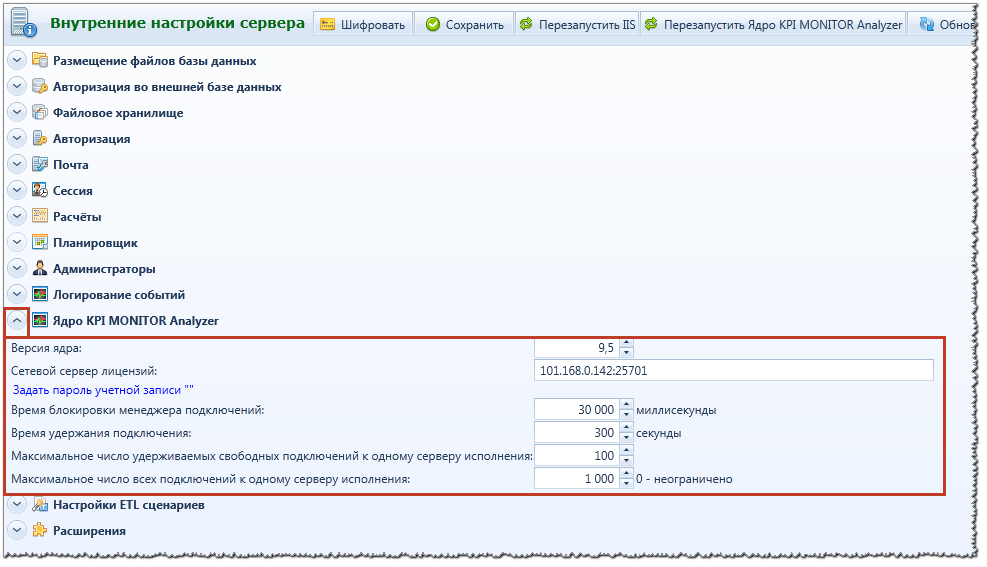Viewport: 987px width, 567px height.
Task: Click refresh icon of Перезапустить IIS
Action: [526, 24]
